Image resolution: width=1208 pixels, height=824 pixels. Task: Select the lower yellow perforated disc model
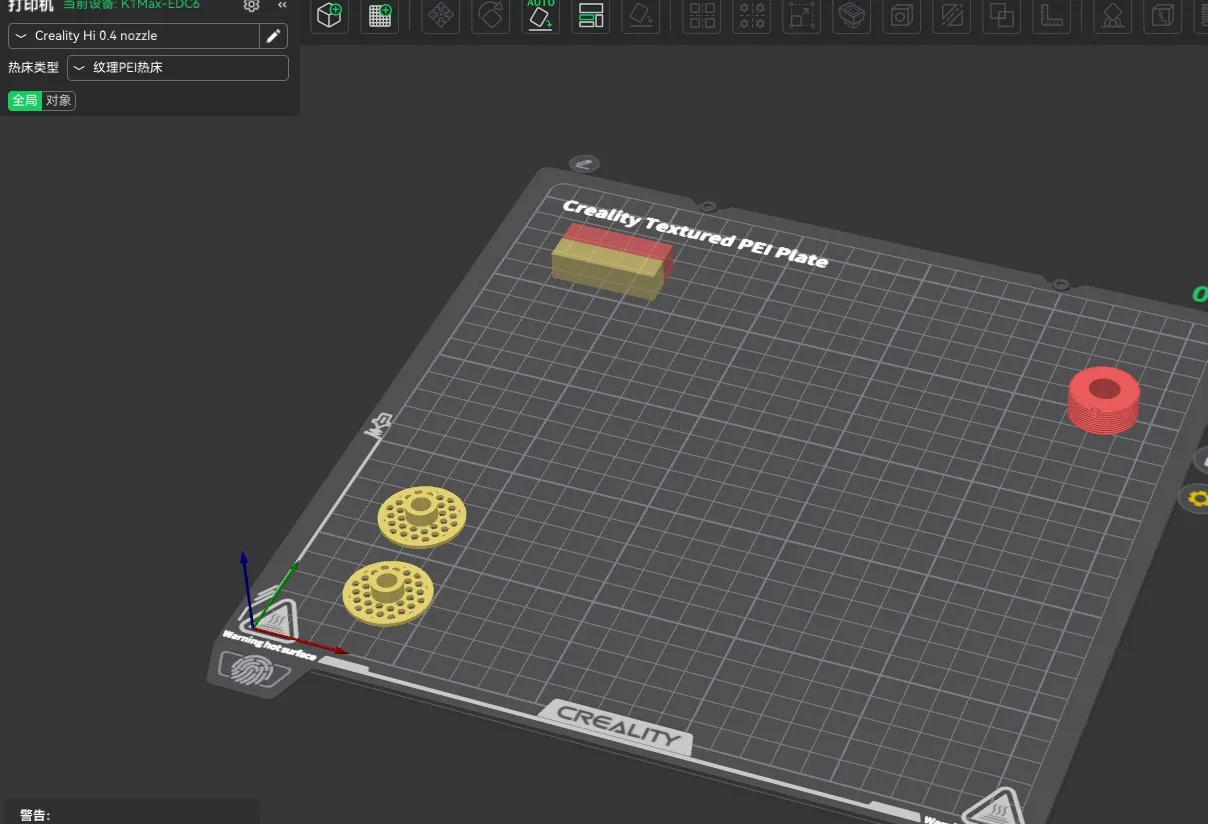pos(387,593)
